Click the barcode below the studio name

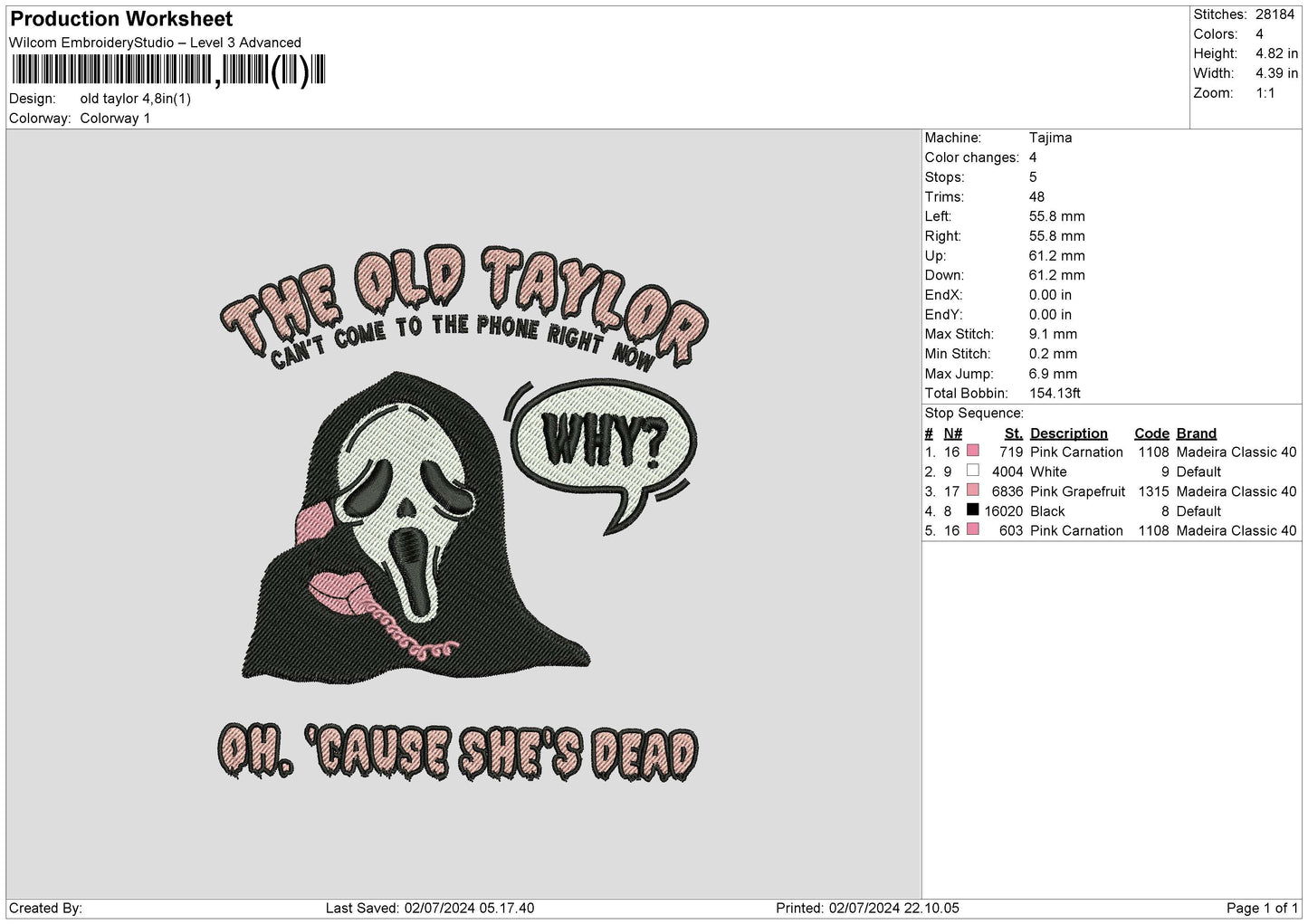[x=168, y=71]
